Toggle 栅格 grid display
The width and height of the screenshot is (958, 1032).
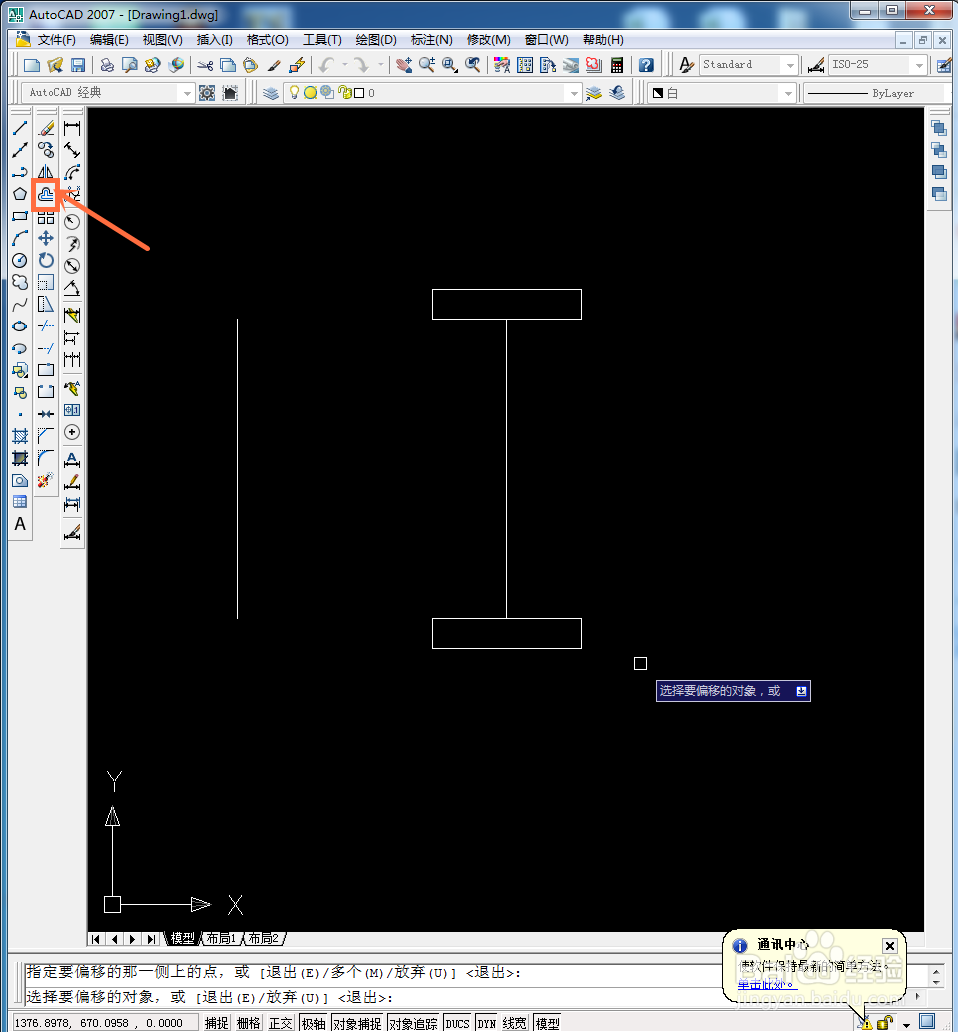[249, 1023]
